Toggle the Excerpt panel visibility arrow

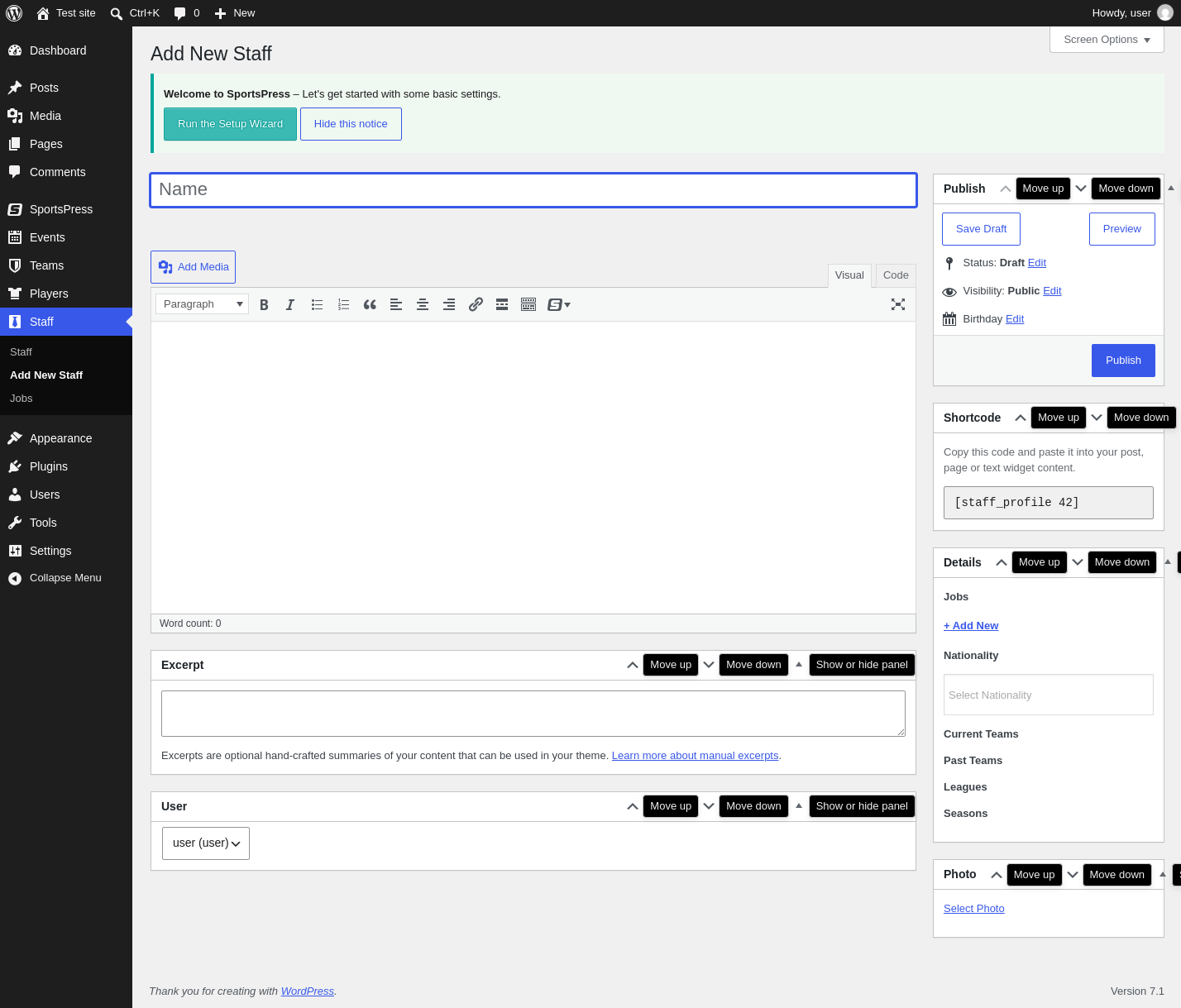point(799,665)
